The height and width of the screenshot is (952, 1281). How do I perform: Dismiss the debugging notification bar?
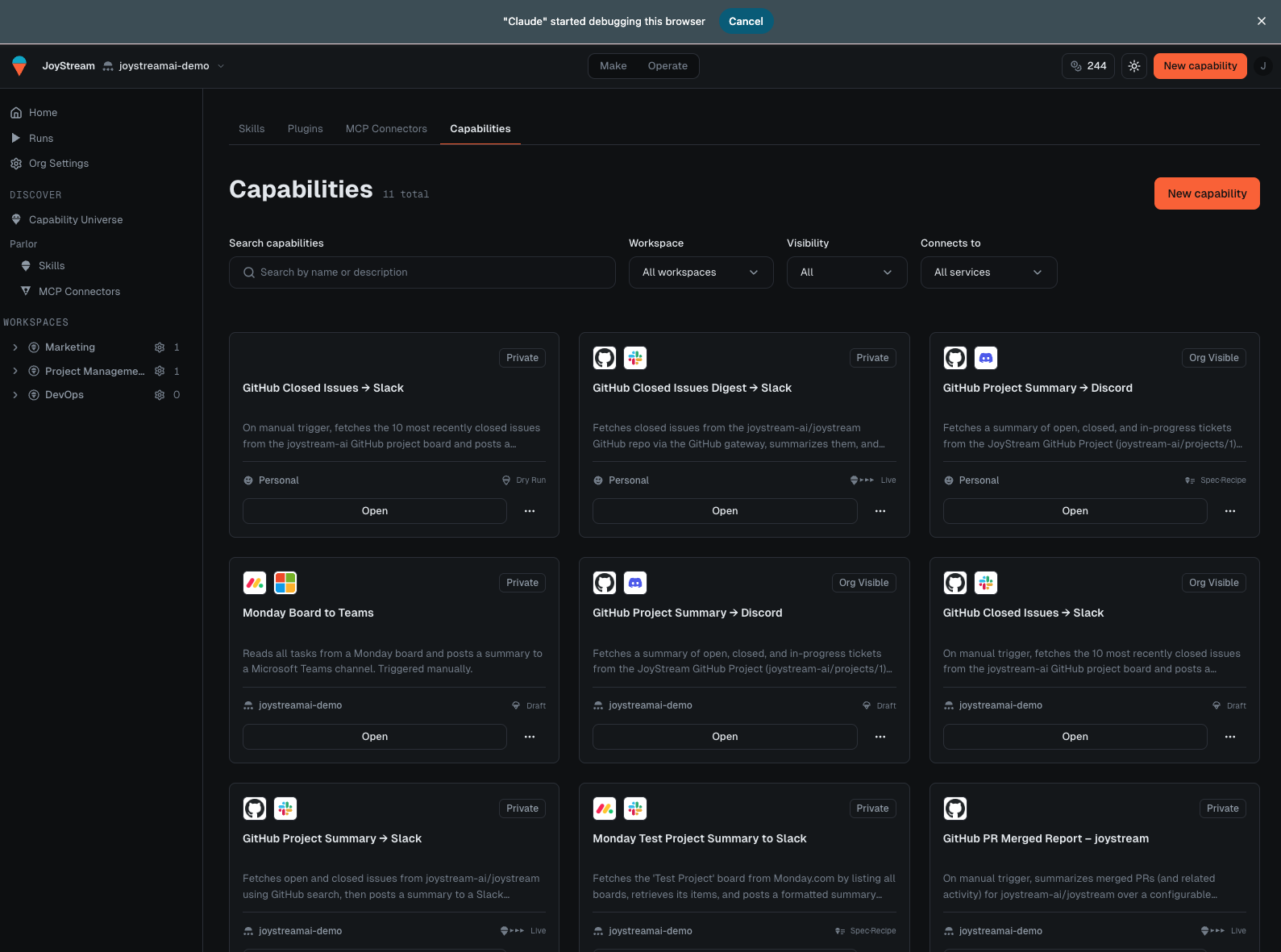pos(1262,22)
